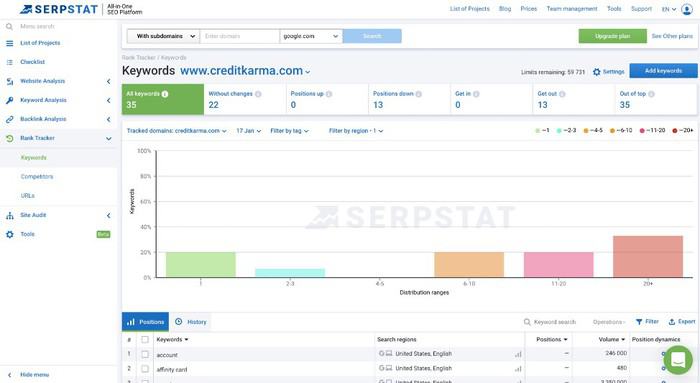Select the Keywords sidebar item

(x=33, y=158)
